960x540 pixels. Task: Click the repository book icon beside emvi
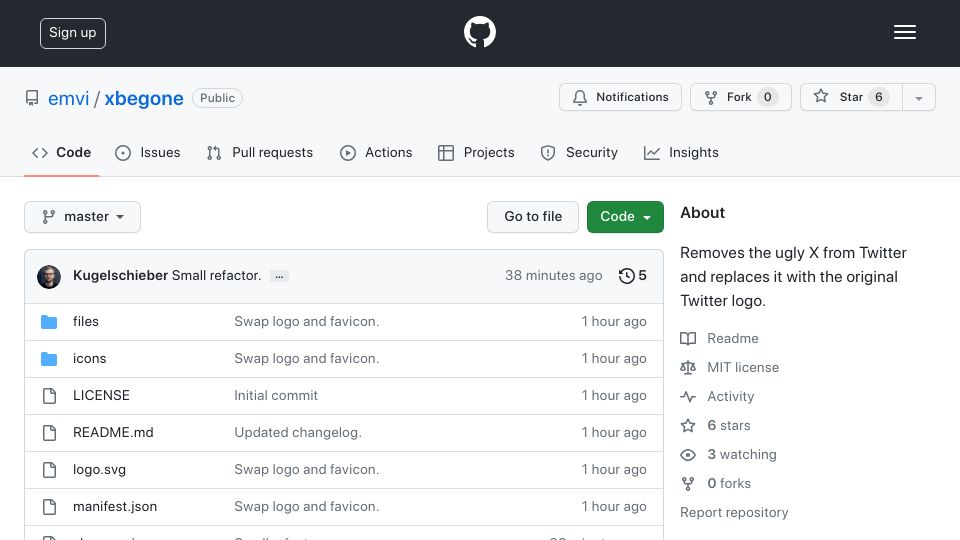point(32,98)
